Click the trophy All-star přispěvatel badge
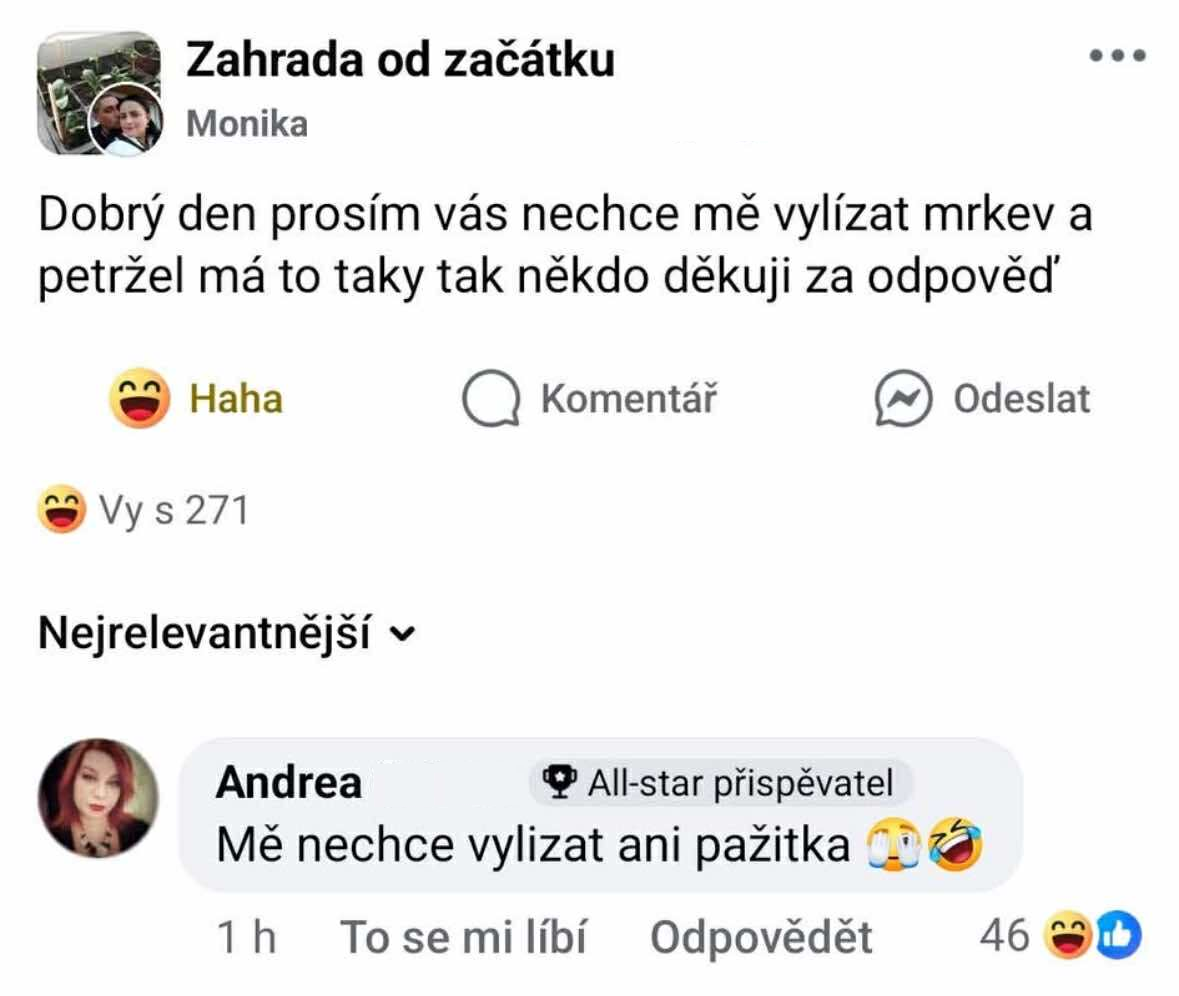Viewport: 1179px width, 996px height. coord(720,783)
